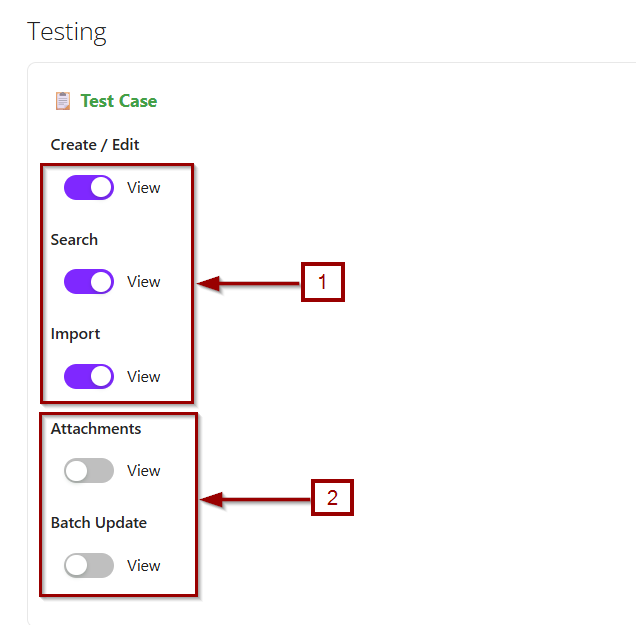Select the Create / Edit section heading
The image size is (636, 625).
tap(95, 145)
